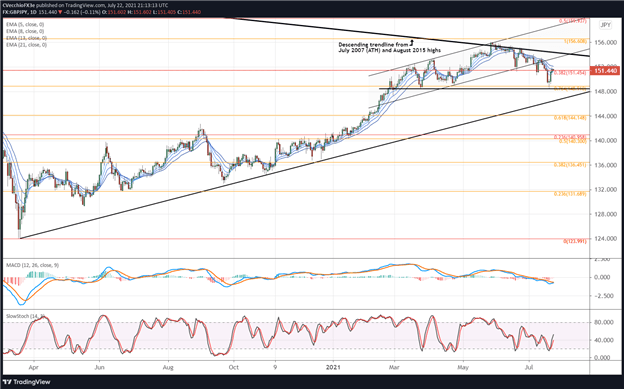Click the 132.000 price axis label
This screenshot has height=389, width=624.
point(605,190)
